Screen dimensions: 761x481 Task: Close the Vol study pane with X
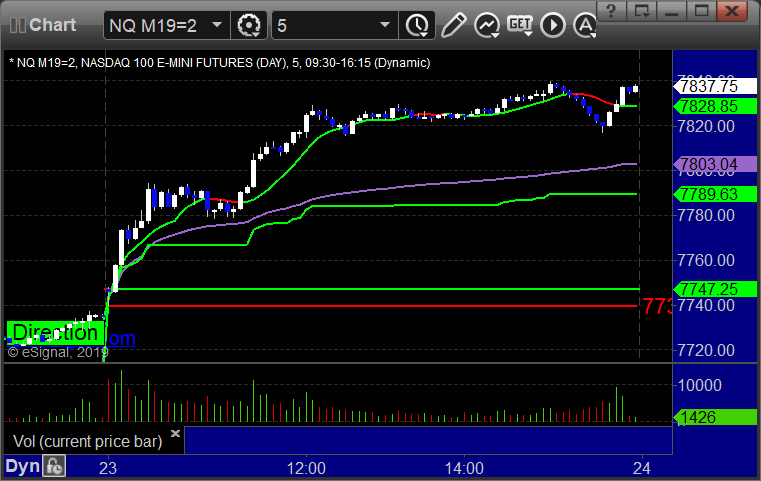tap(175, 433)
